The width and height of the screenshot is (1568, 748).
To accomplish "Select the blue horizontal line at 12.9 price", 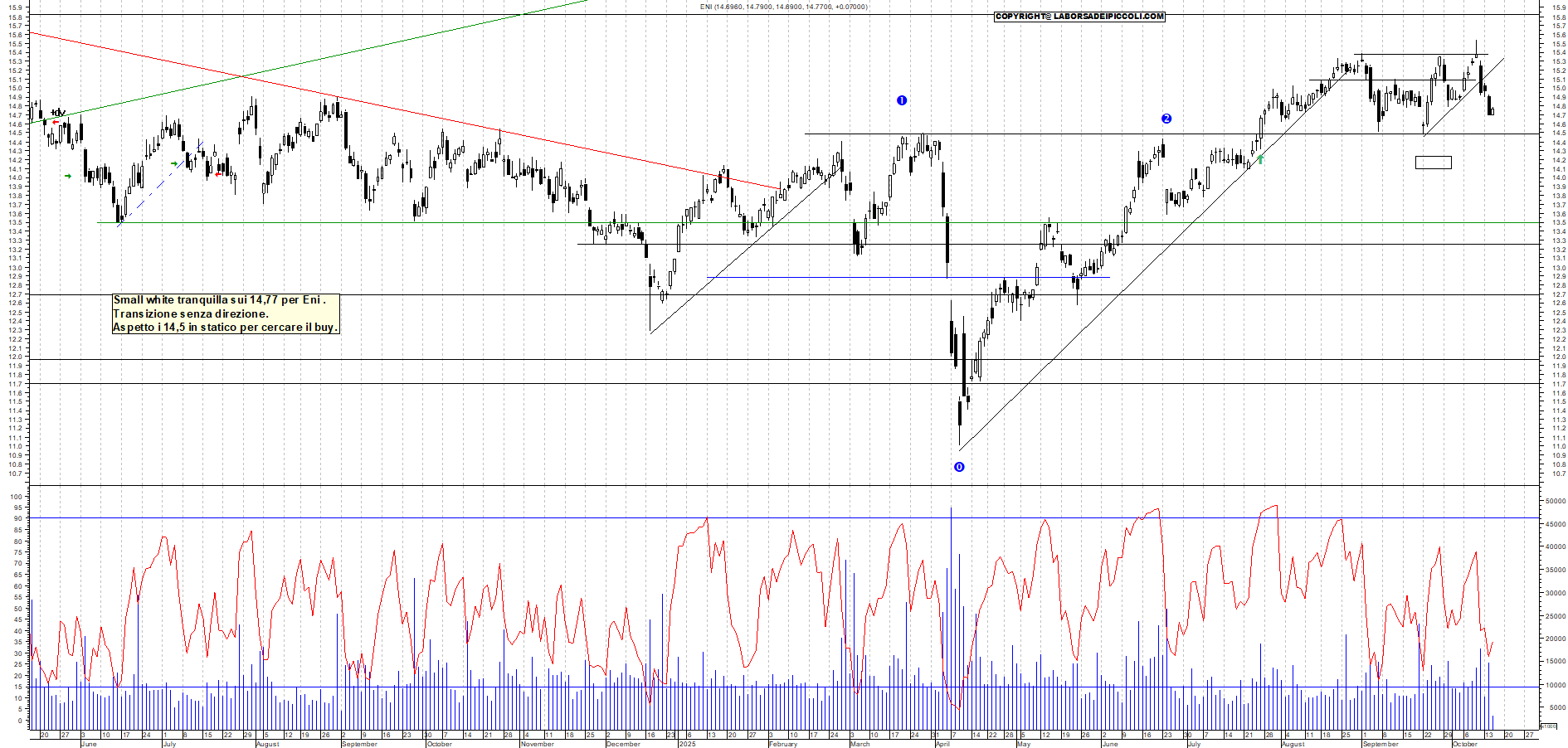I will [x=830, y=277].
